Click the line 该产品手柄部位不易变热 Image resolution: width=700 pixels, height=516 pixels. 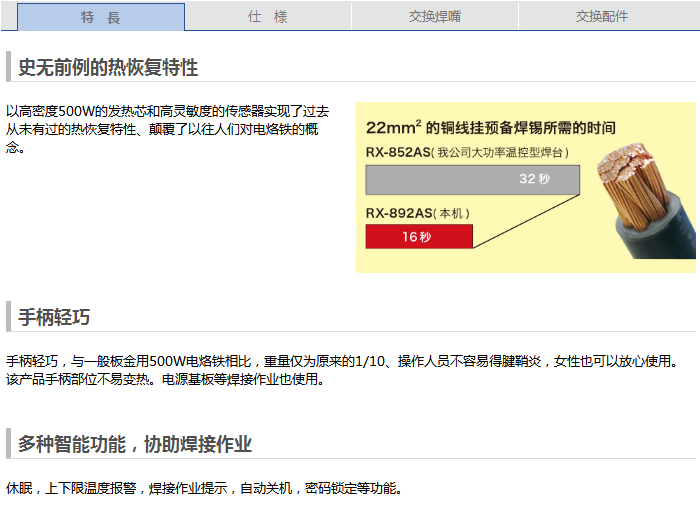(x=165, y=379)
